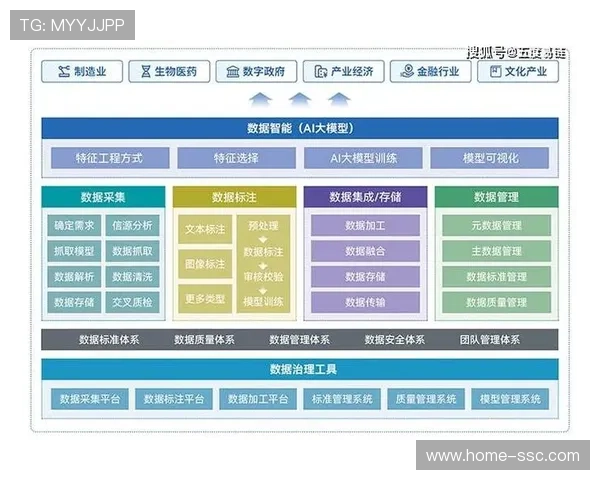Click the 数据标注平台 box
The height and width of the screenshot is (480, 600).
click(x=174, y=399)
